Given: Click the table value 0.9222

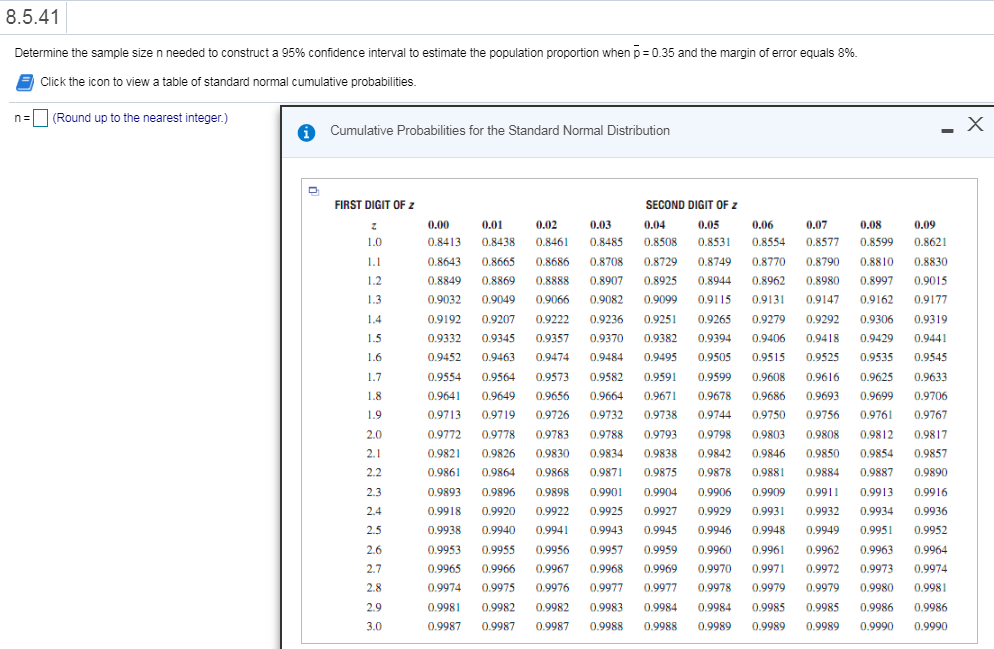Looking at the screenshot, I should 552,319.
